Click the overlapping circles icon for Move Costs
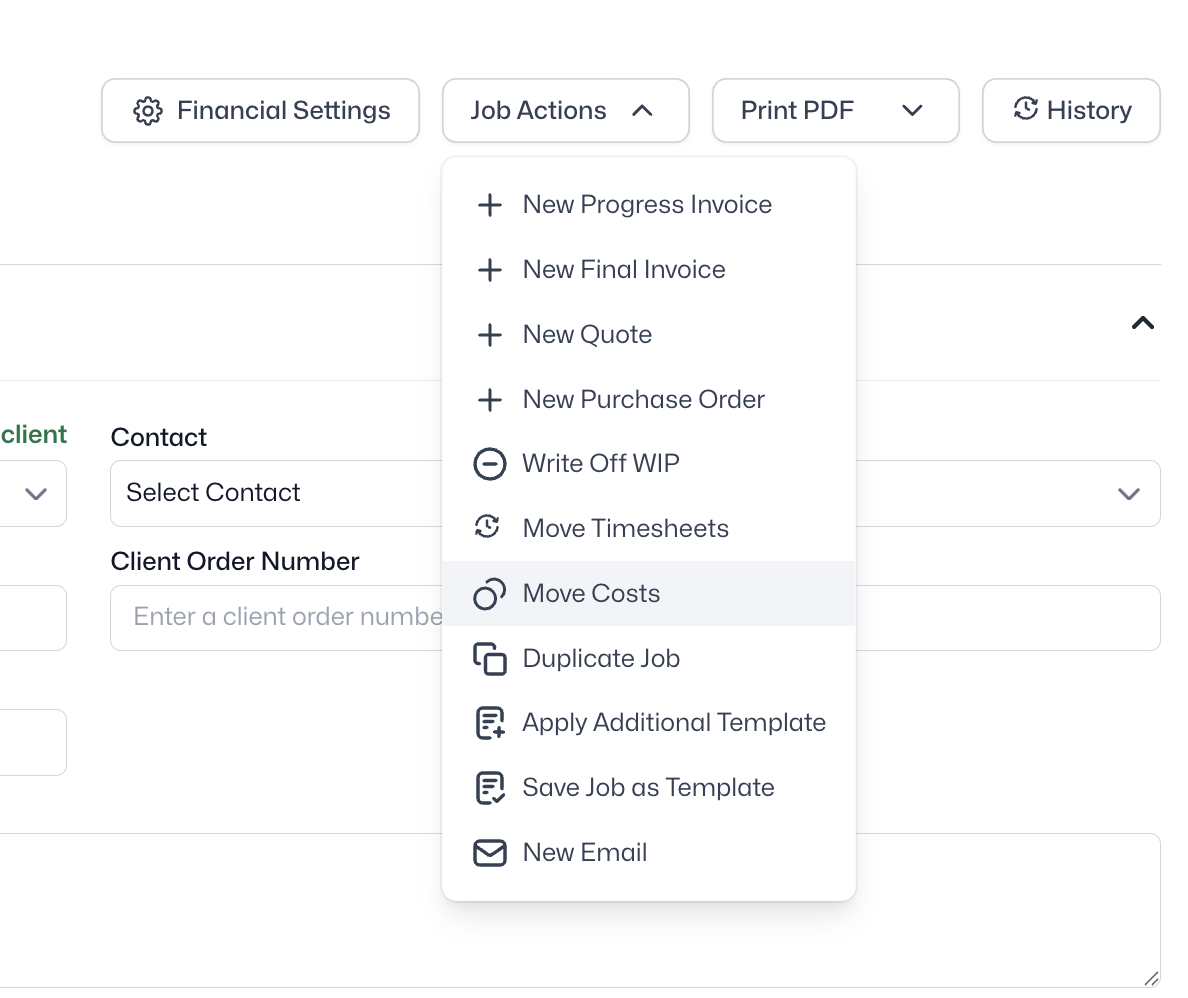 489,594
